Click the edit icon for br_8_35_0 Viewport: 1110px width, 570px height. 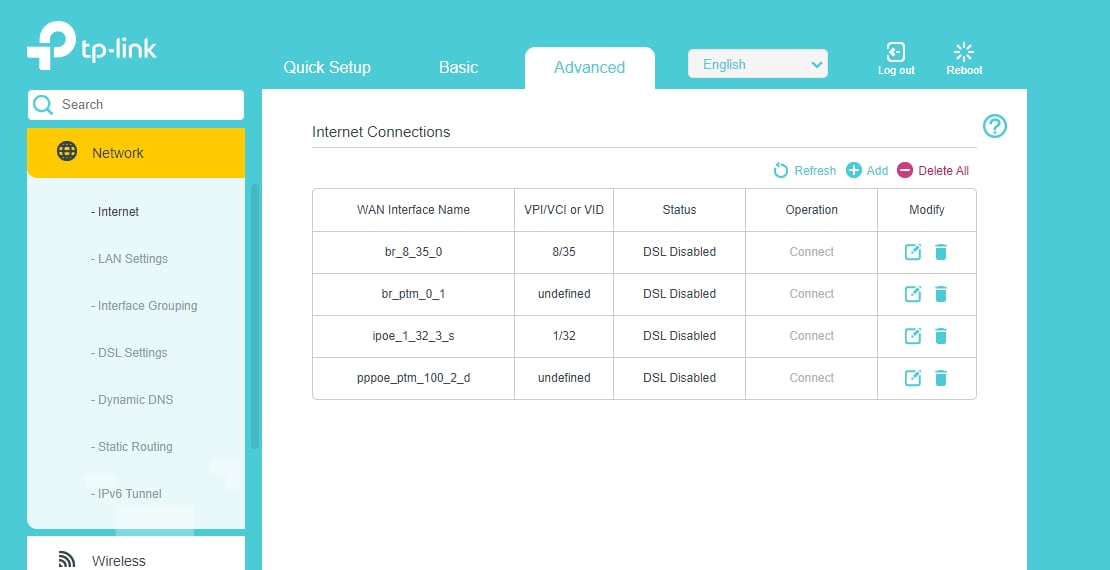pyautogui.click(x=913, y=252)
